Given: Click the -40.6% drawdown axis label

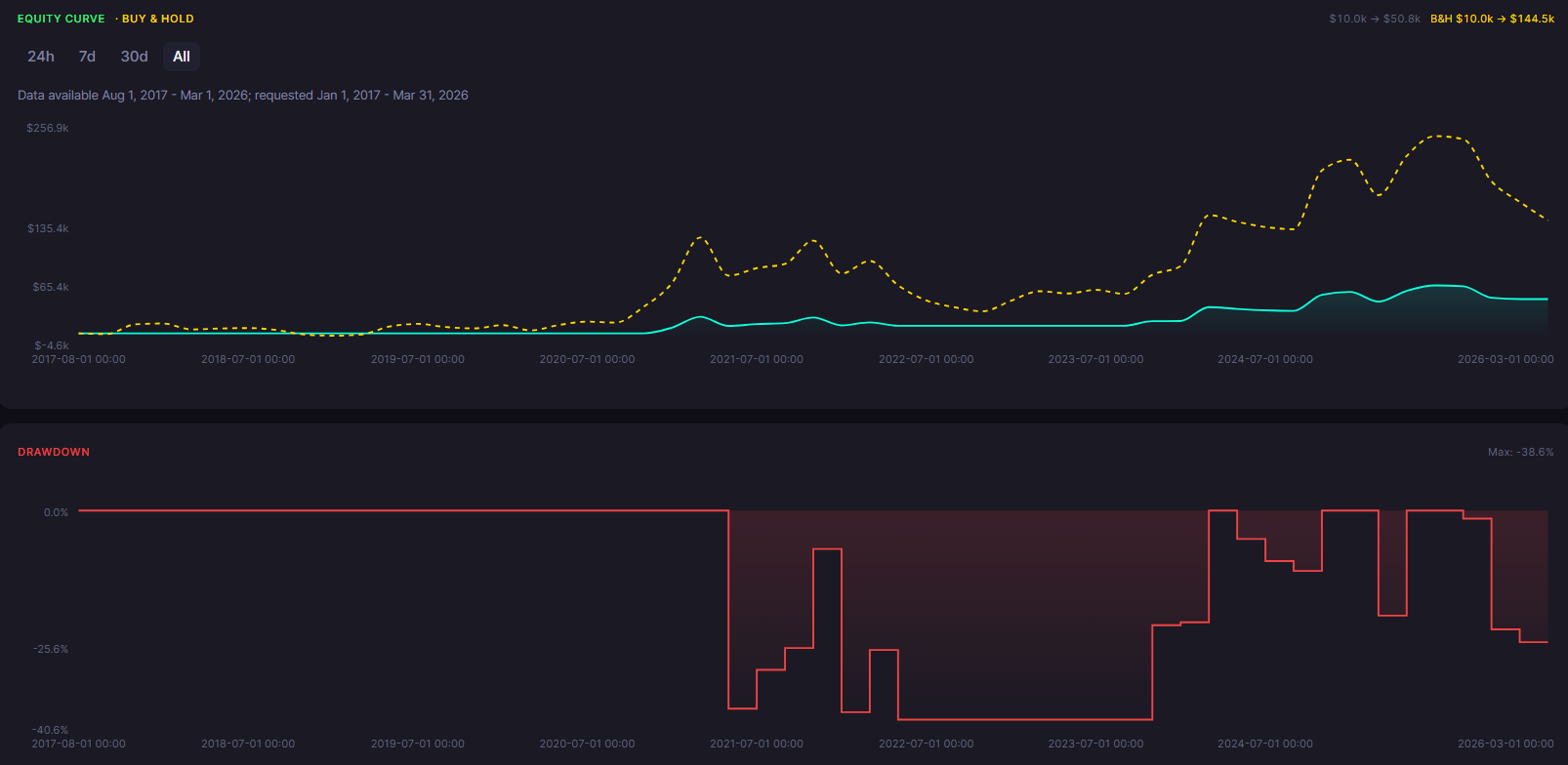Looking at the screenshot, I should click(x=51, y=730).
